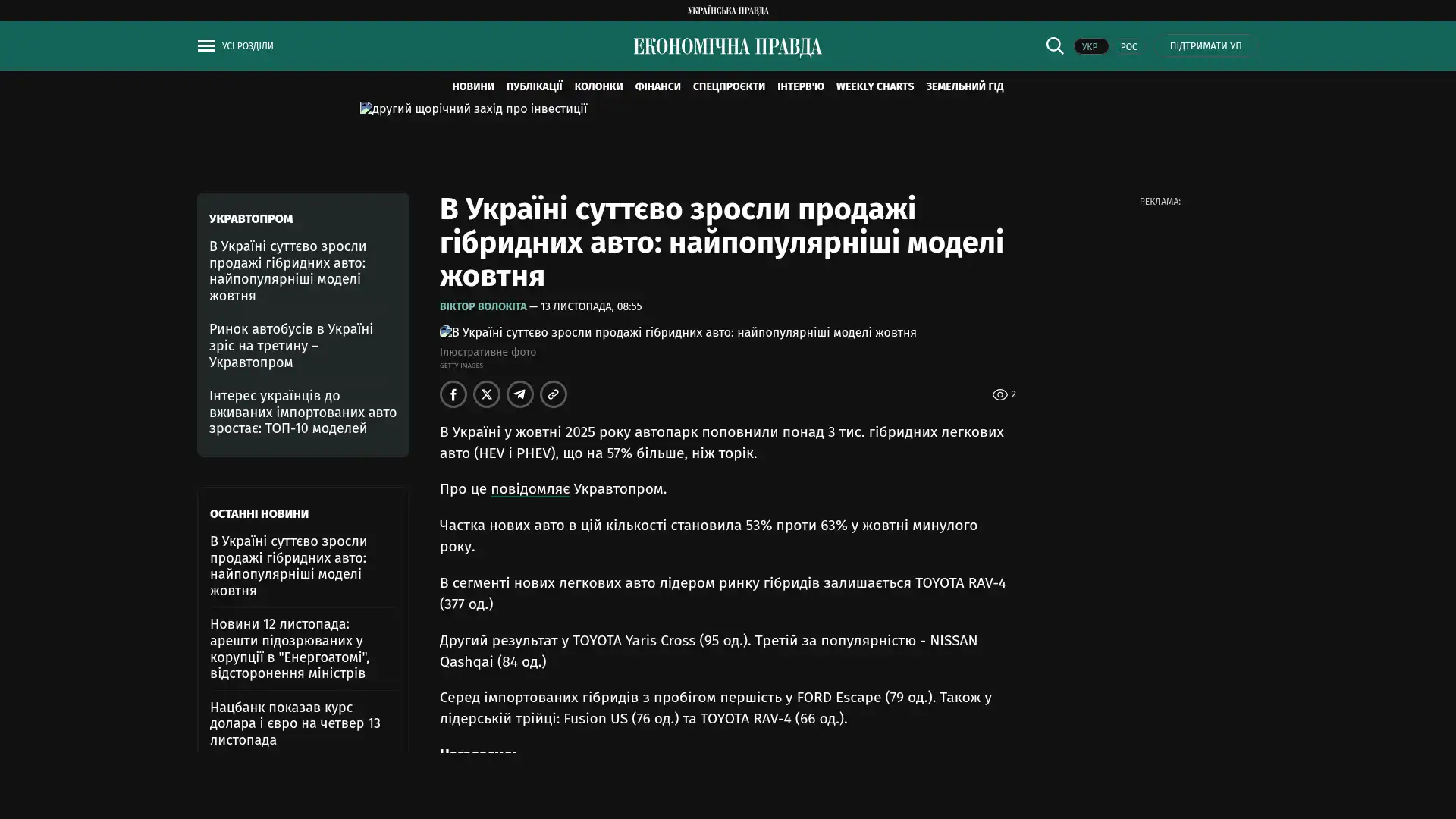This screenshot has height=819, width=1456.
Task: Open the hamburger menu for all sections
Action: (x=206, y=46)
